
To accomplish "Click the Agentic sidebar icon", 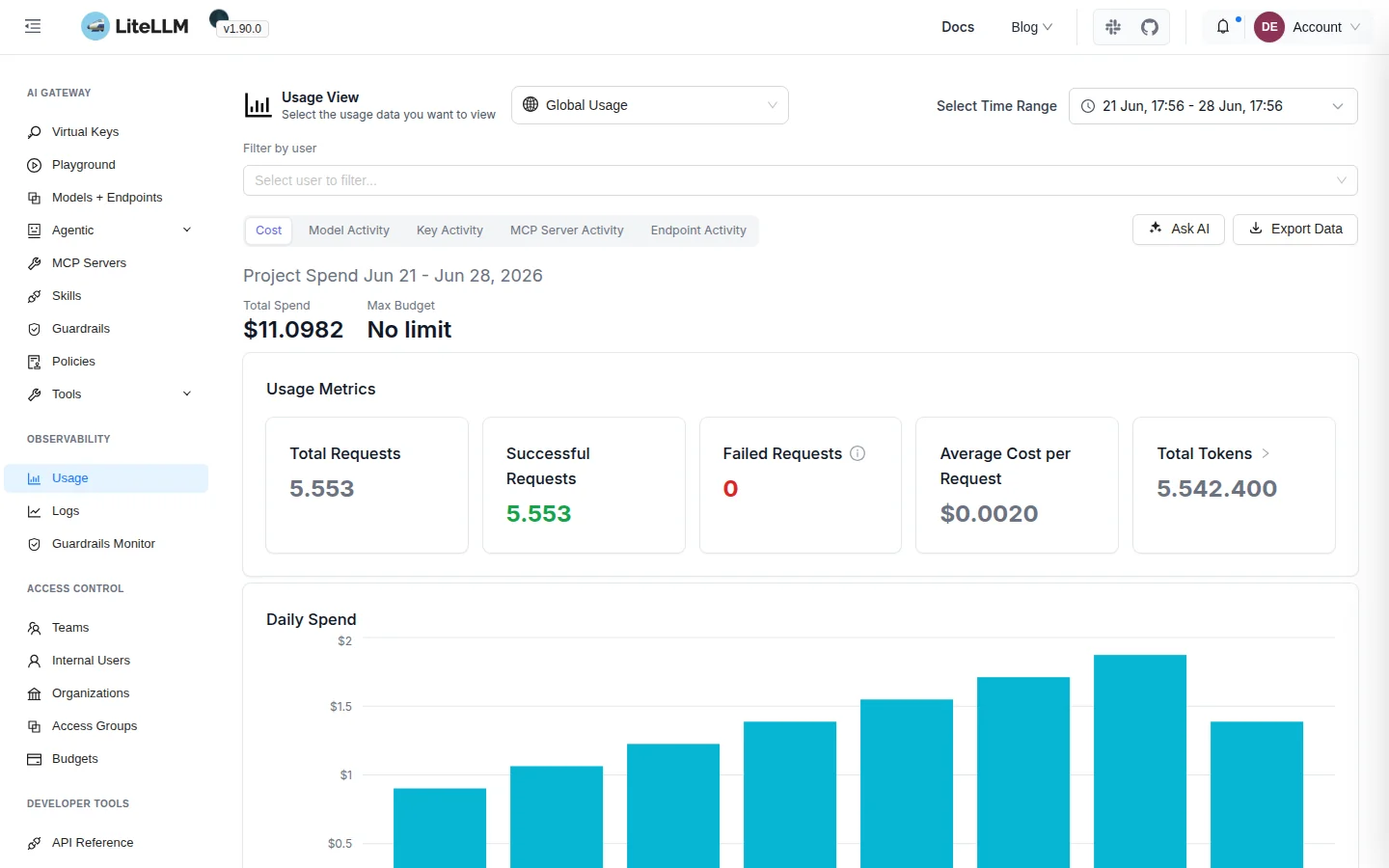I will coord(35,231).
